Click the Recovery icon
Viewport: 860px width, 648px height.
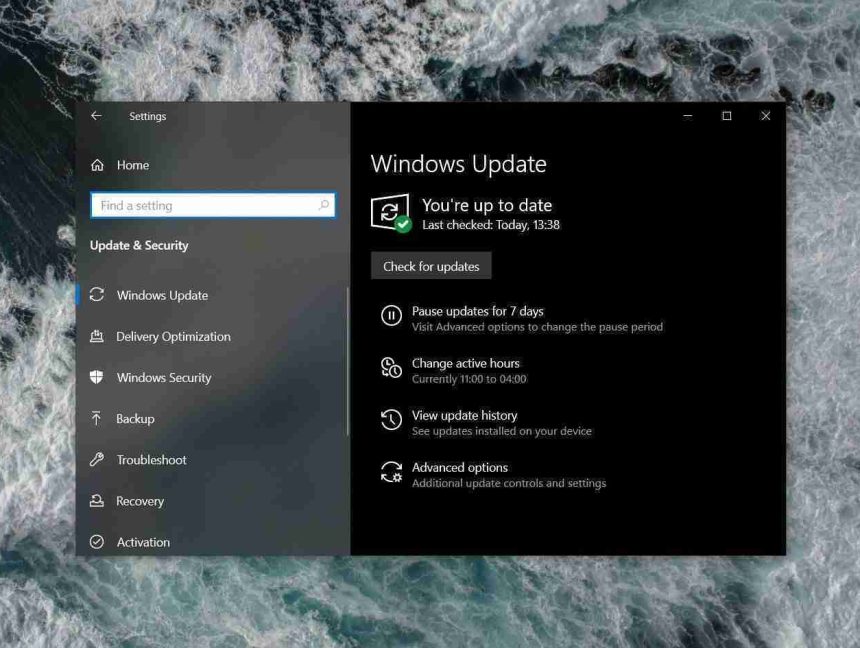click(x=97, y=500)
